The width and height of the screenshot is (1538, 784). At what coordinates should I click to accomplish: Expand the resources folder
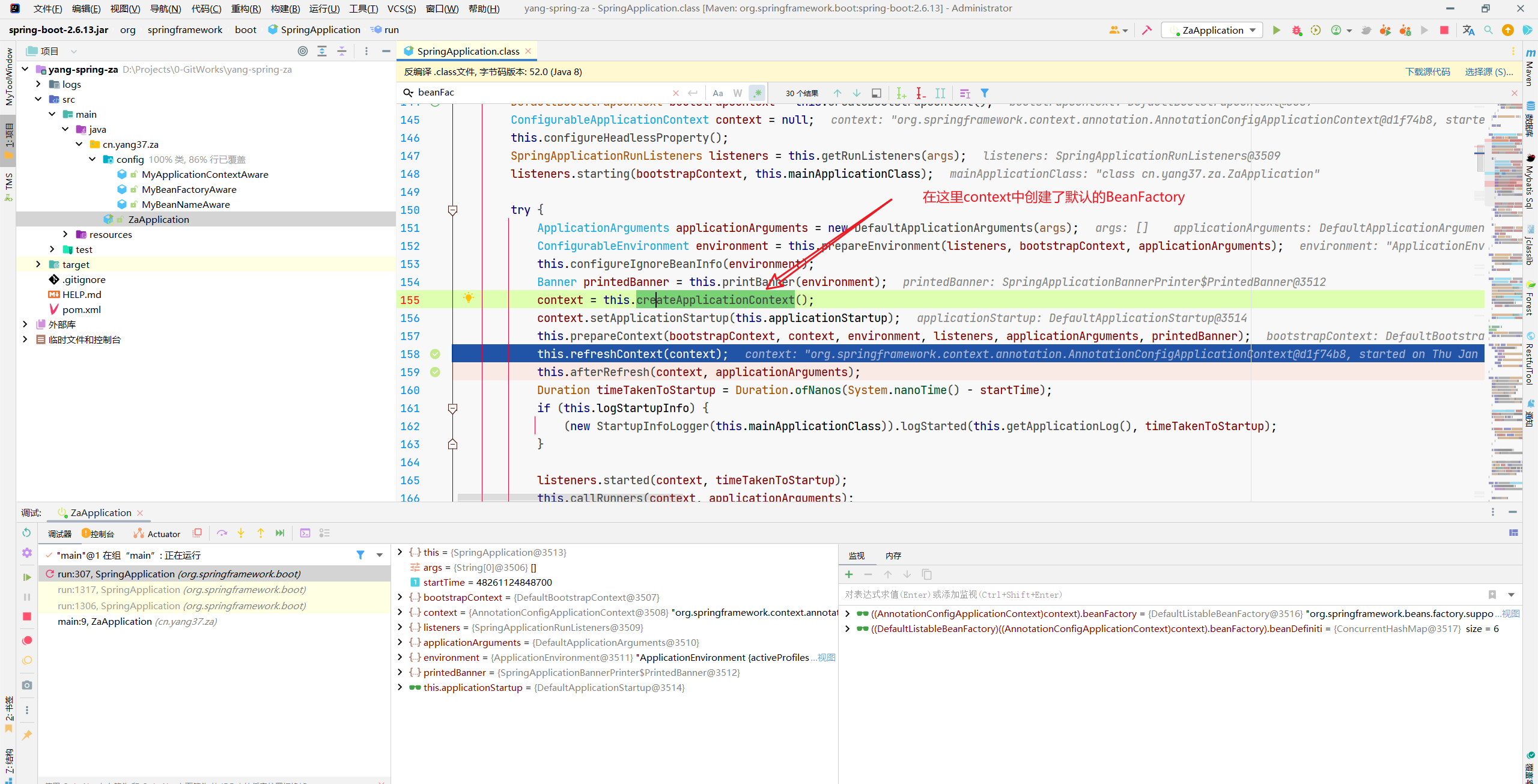click(65, 234)
